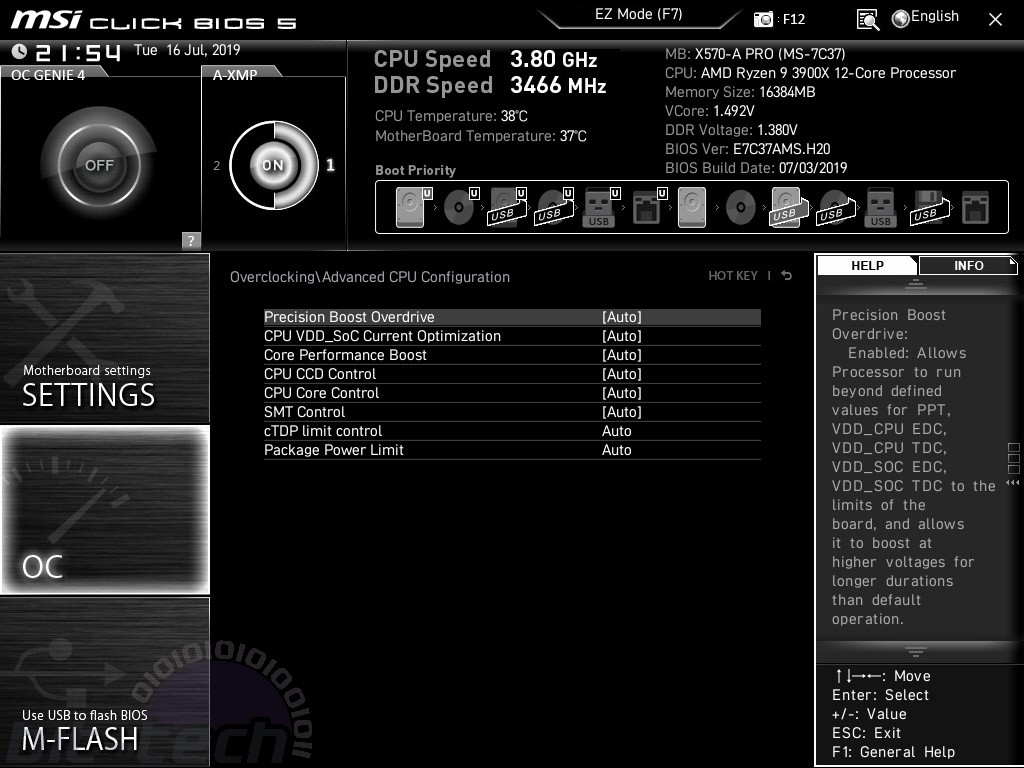Select the SMT Control label

coord(304,411)
